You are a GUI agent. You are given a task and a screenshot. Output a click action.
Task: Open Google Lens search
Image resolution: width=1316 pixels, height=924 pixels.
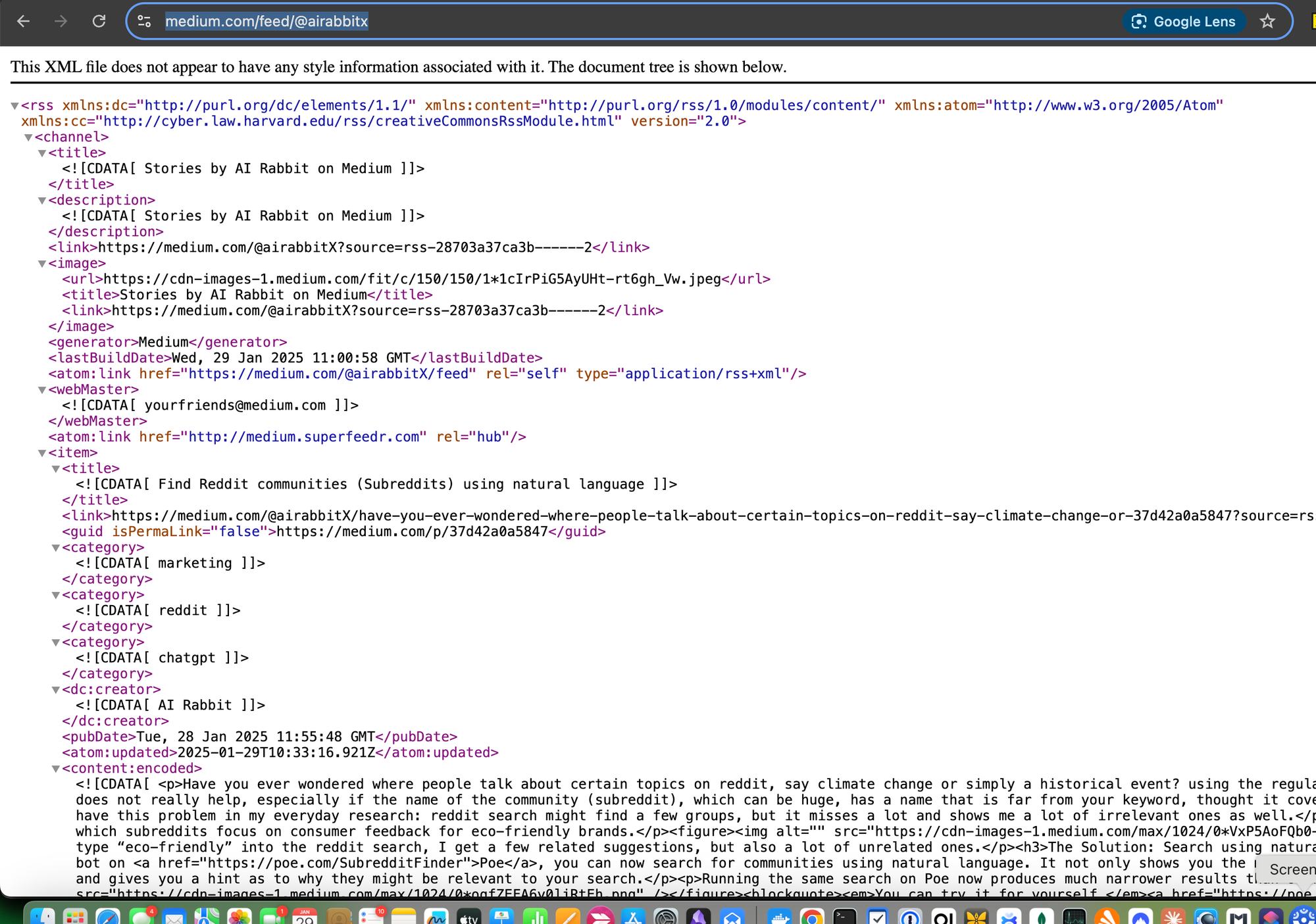pyautogui.click(x=1184, y=22)
